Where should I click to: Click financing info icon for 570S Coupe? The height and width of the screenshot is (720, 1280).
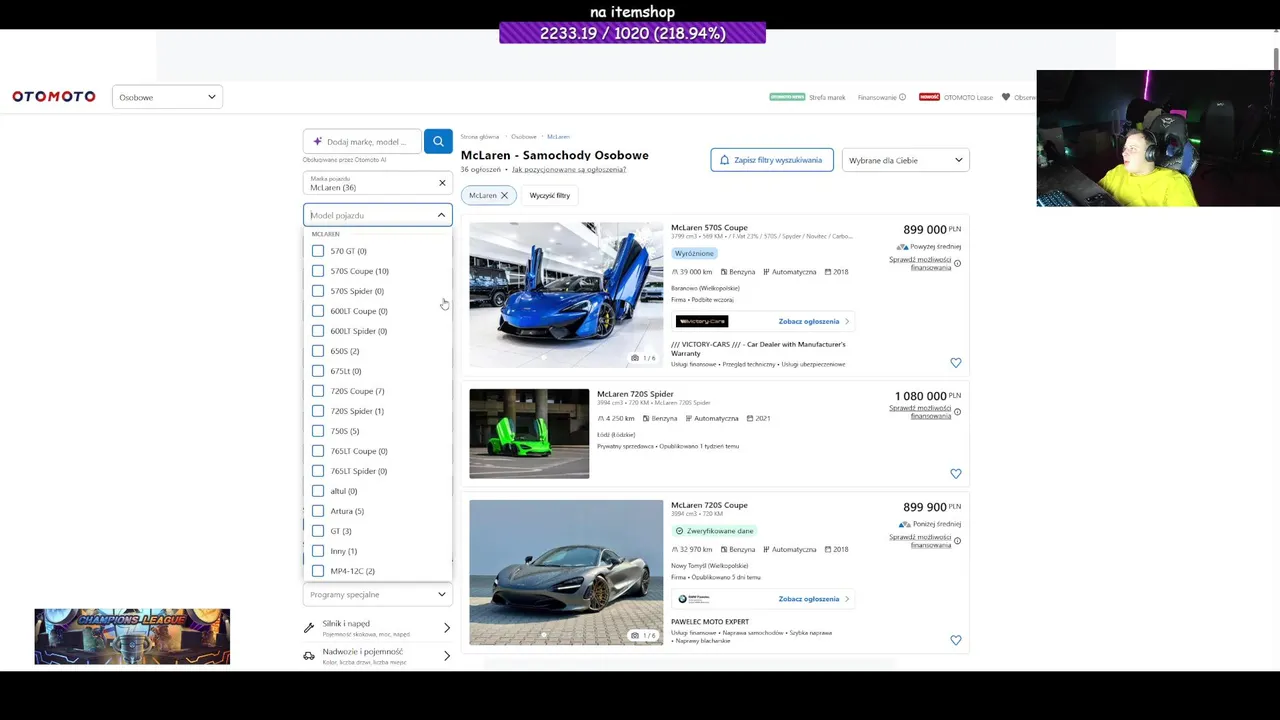pos(957,264)
